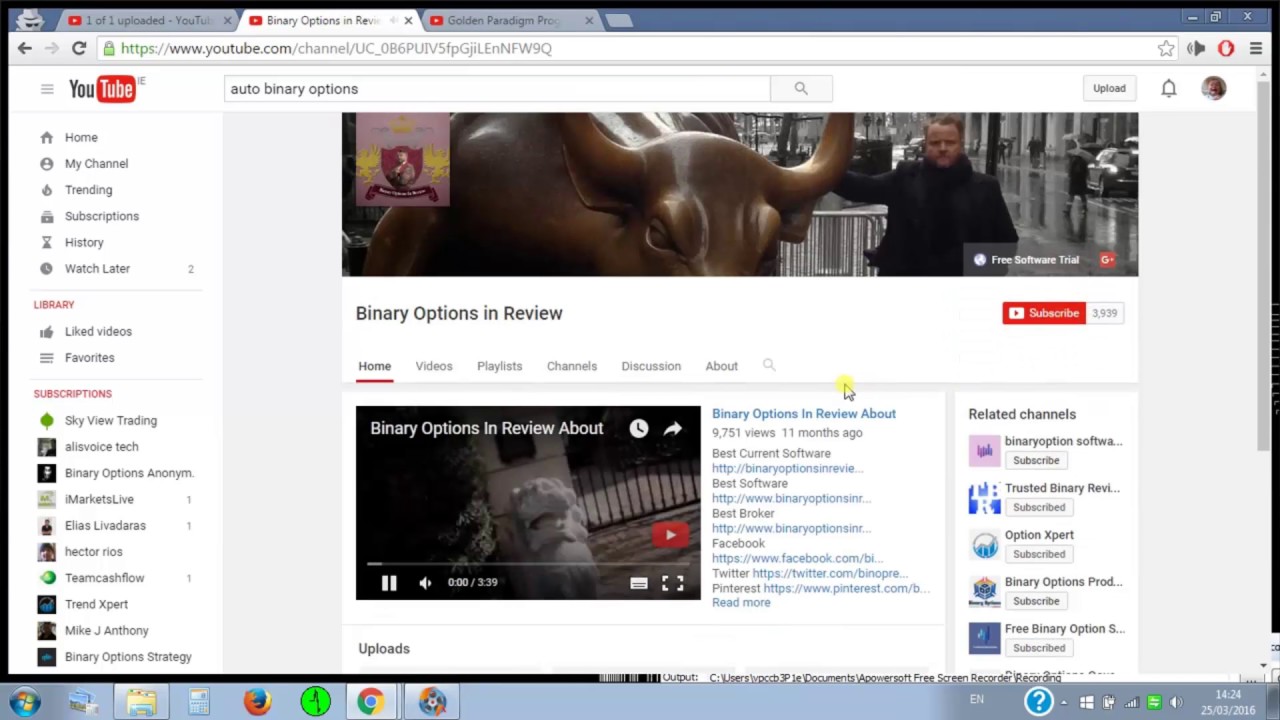1280x720 pixels.
Task: Select the About channel tab
Action: tap(721, 366)
